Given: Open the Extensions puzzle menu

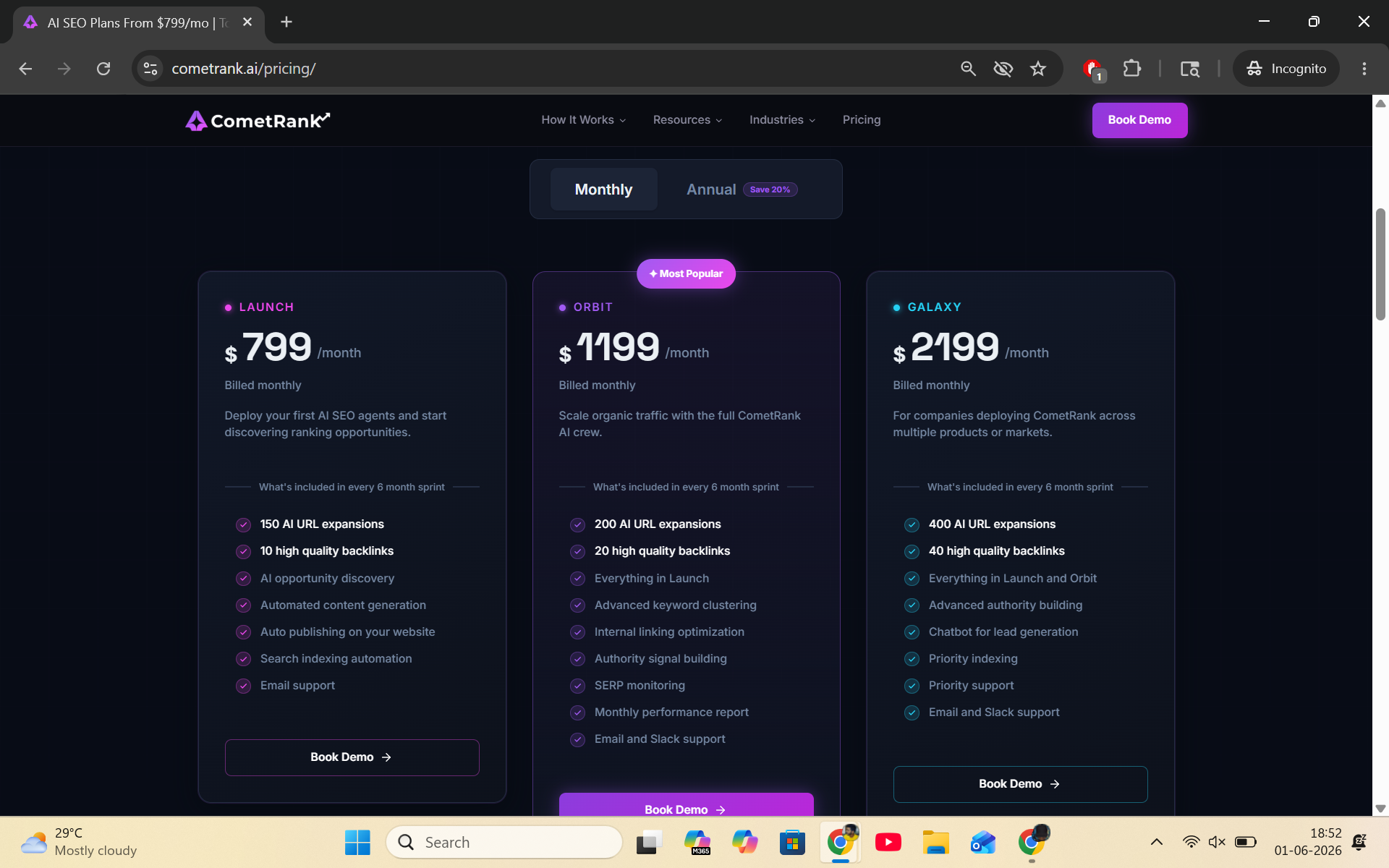Looking at the screenshot, I should (1131, 69).
